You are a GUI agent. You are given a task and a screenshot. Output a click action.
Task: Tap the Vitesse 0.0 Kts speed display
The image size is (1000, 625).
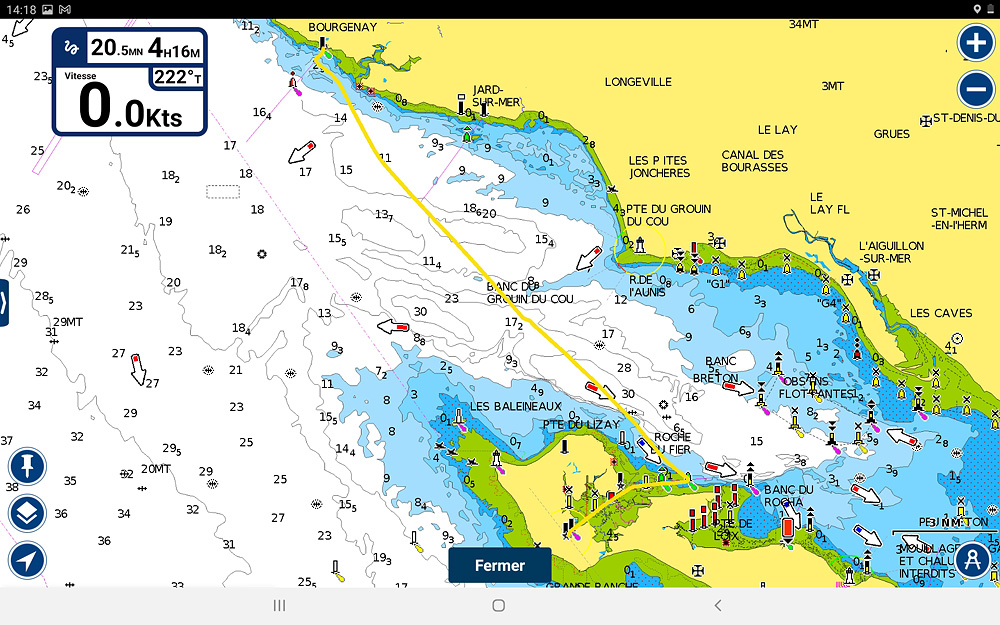(x=130, y=105)
